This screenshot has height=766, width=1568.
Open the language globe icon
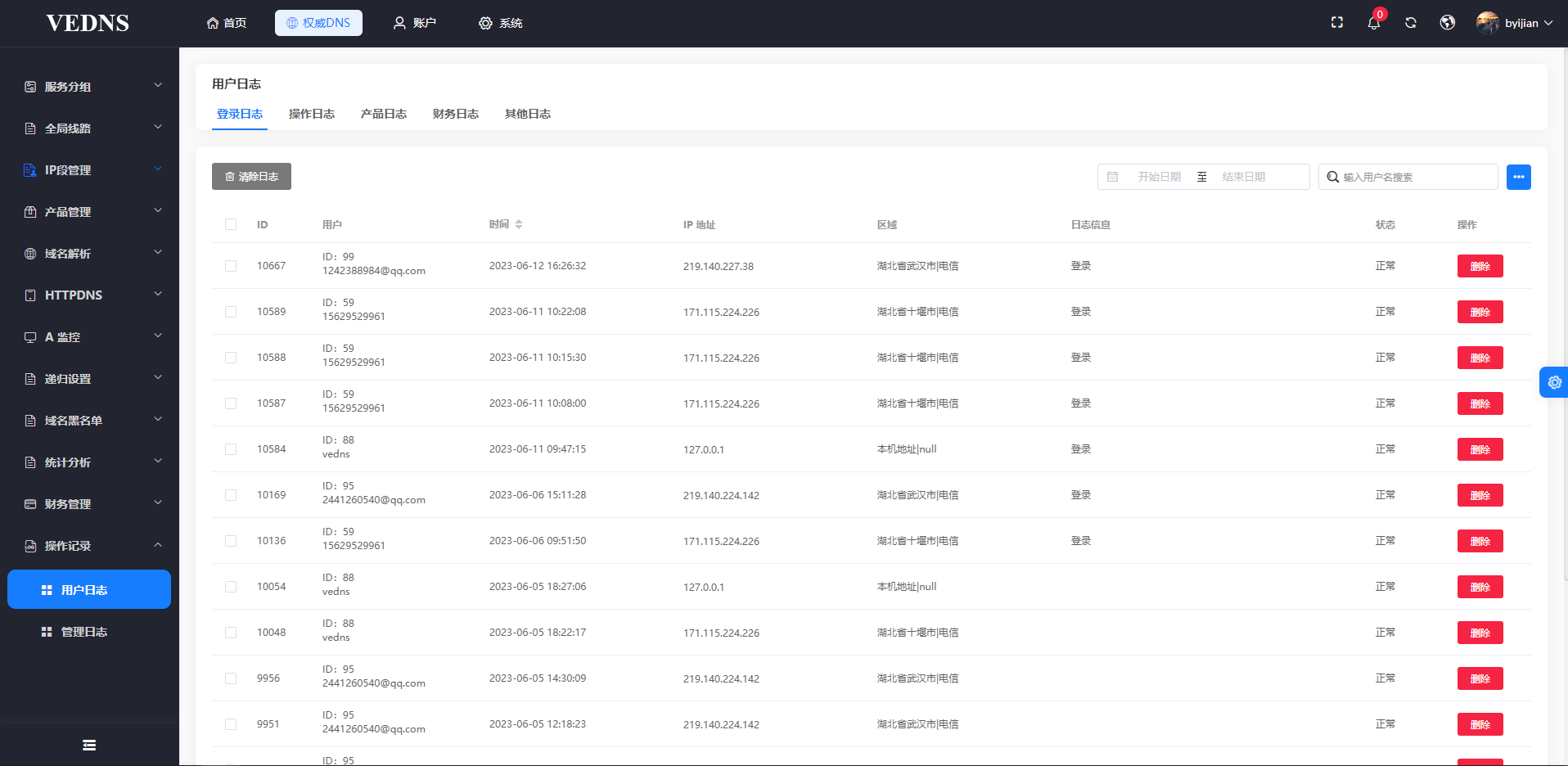click(x=1448, y=23)
